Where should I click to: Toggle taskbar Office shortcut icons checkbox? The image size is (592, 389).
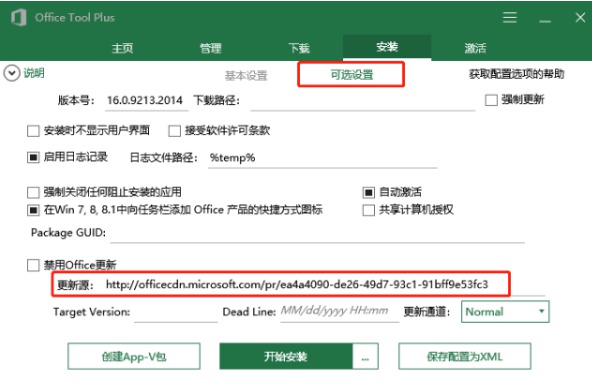pyautogui.click(x=33, y=210)
